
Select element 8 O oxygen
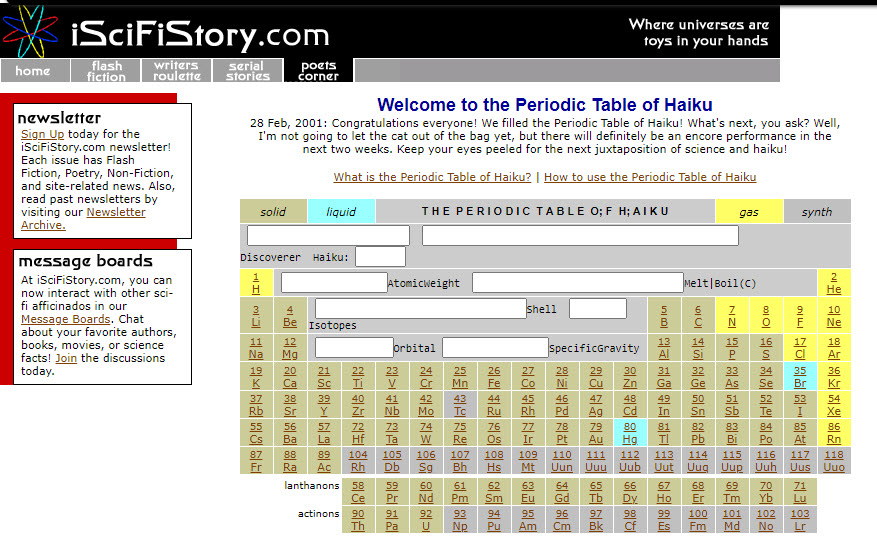pyautogui.click(x=766, y=316)
